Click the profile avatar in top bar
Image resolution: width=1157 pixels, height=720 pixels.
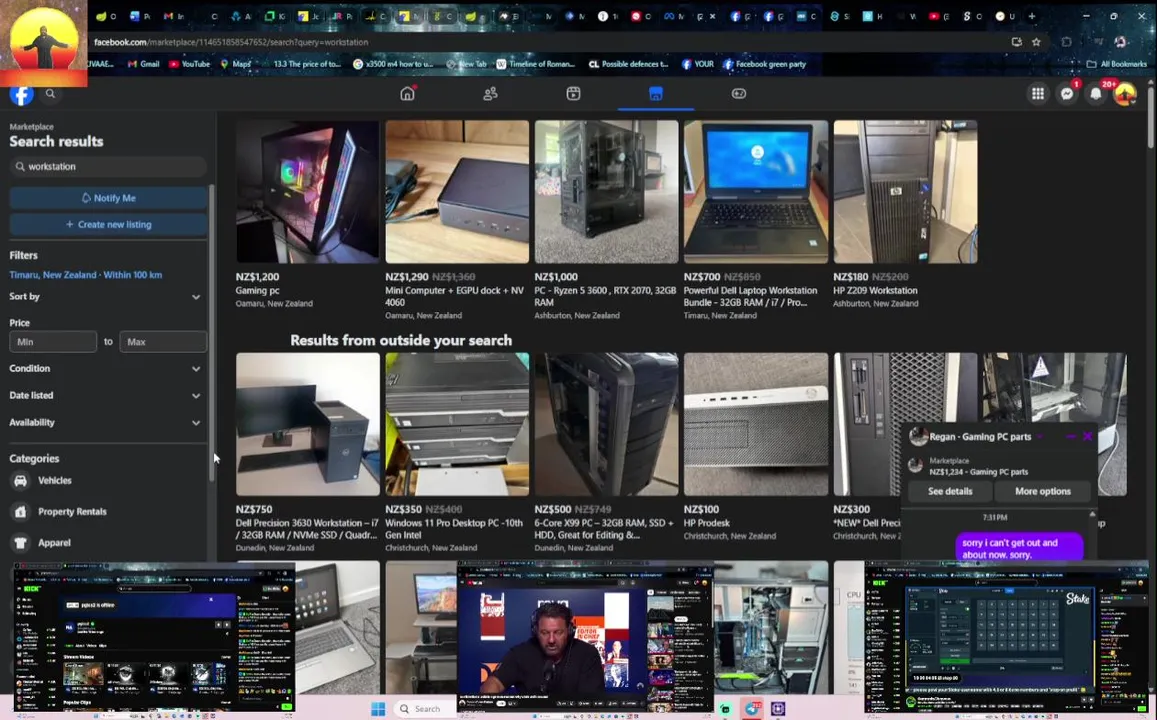coord(1125,94)
